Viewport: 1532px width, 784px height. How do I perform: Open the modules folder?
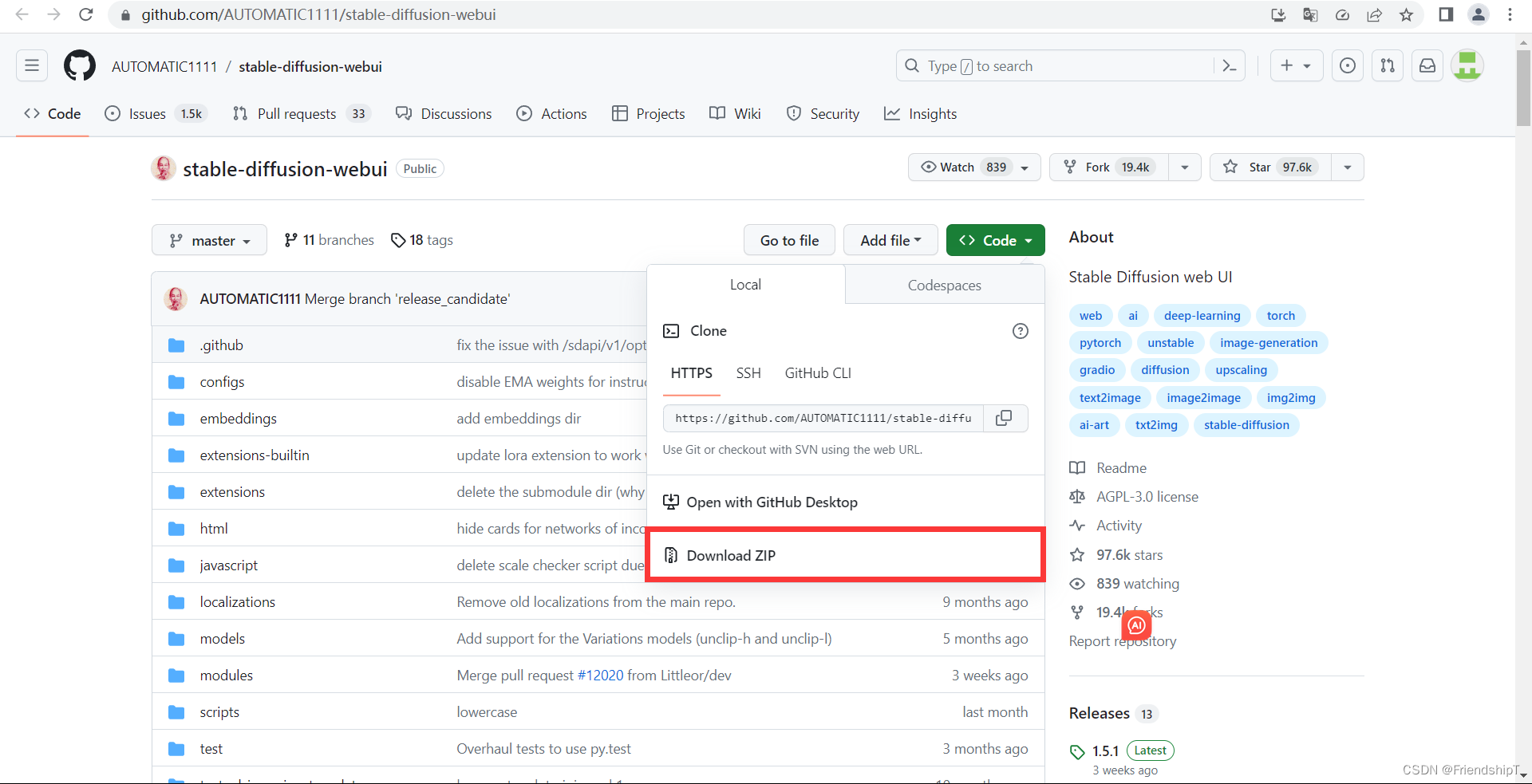(x=226, y=675)
